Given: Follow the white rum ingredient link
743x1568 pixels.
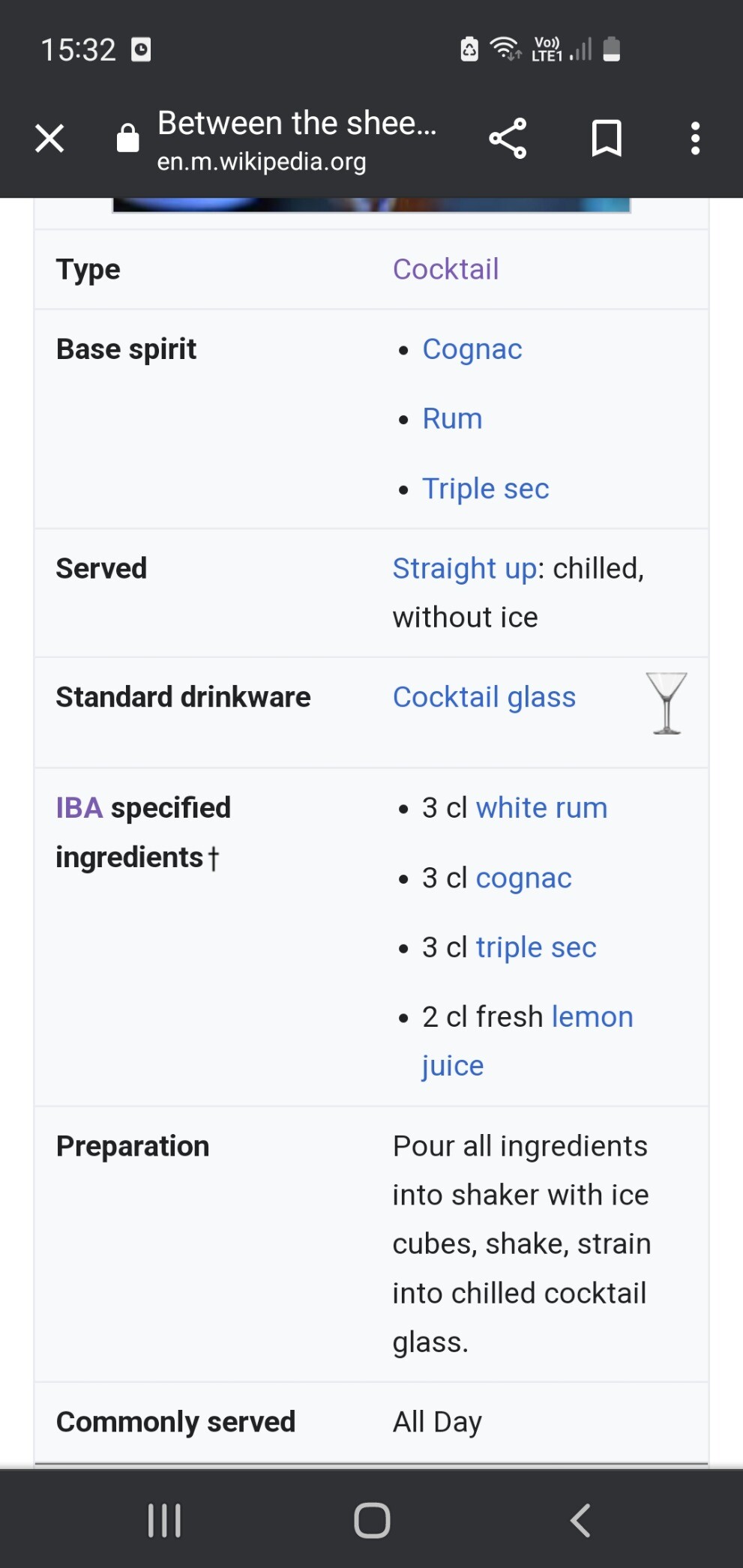Looking at the screenshot, I should tap(541, 808).
